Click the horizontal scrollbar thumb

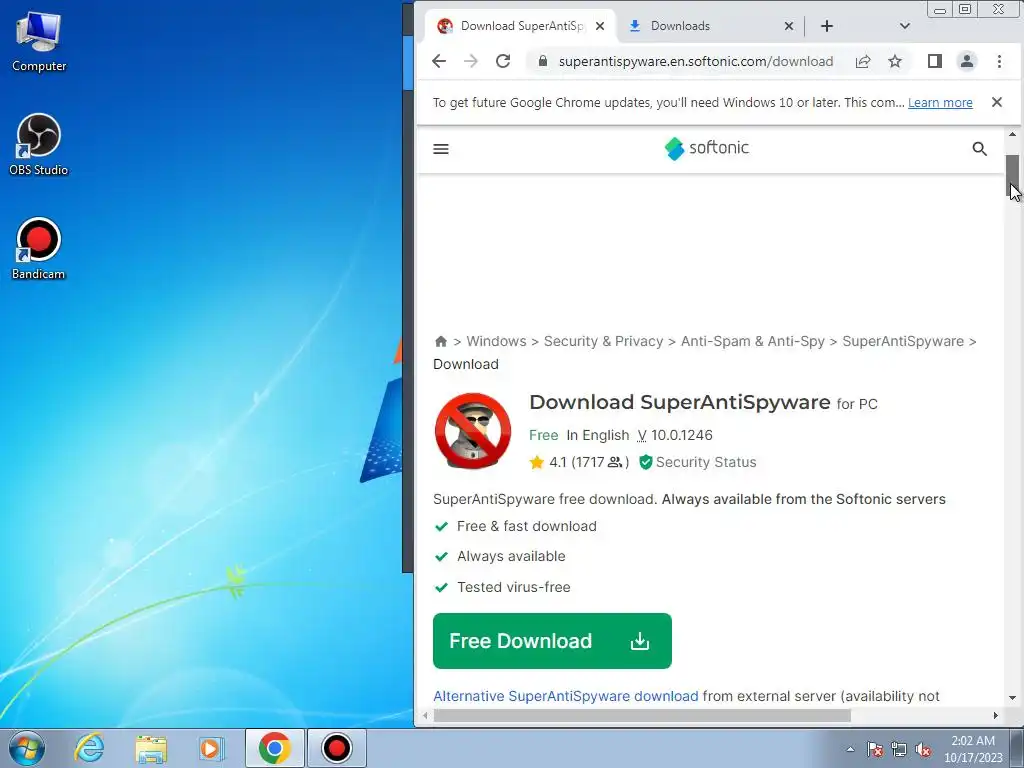pyautogui.click(x=641, y=716)
